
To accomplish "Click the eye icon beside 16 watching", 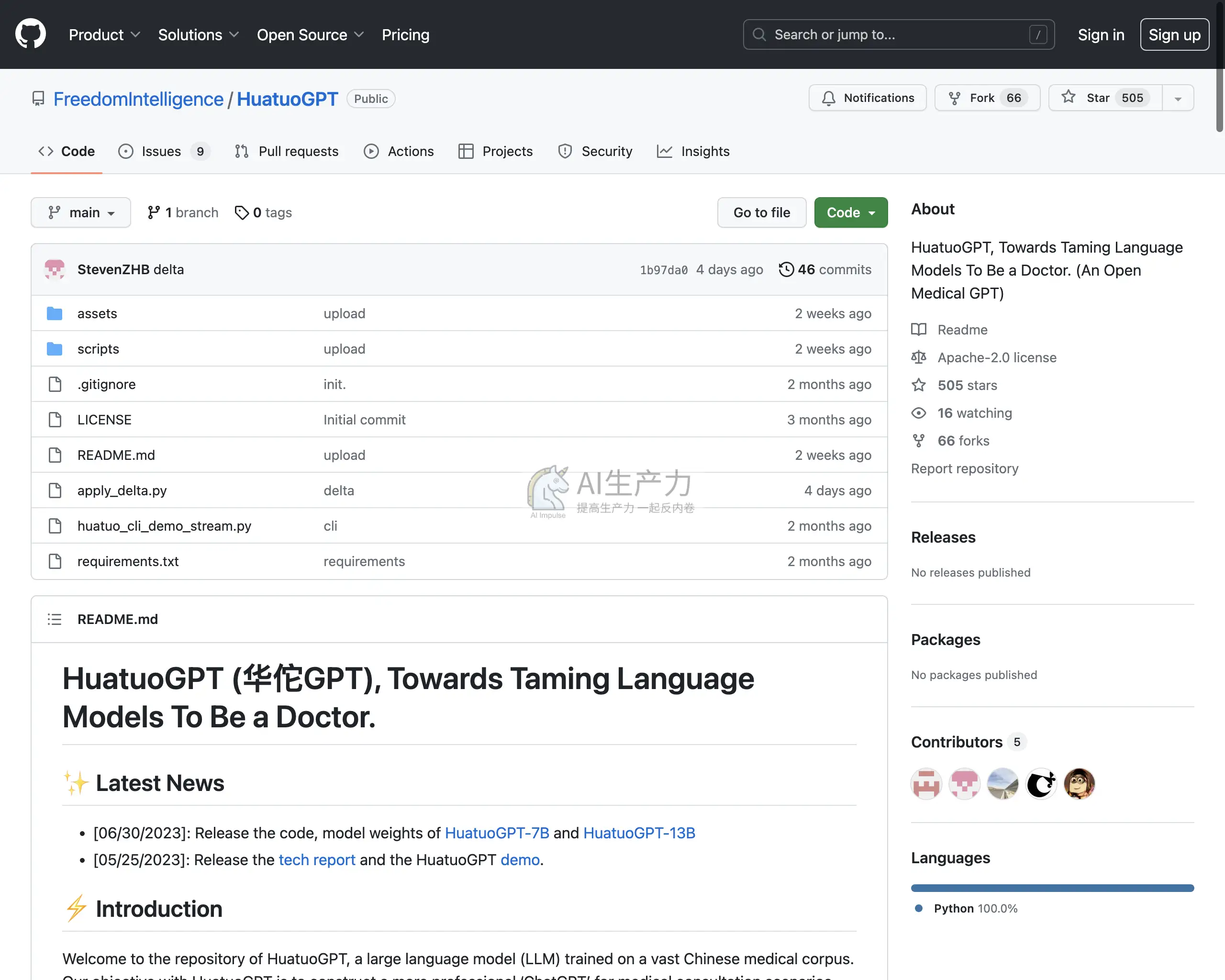I will (x=919, y=413).
